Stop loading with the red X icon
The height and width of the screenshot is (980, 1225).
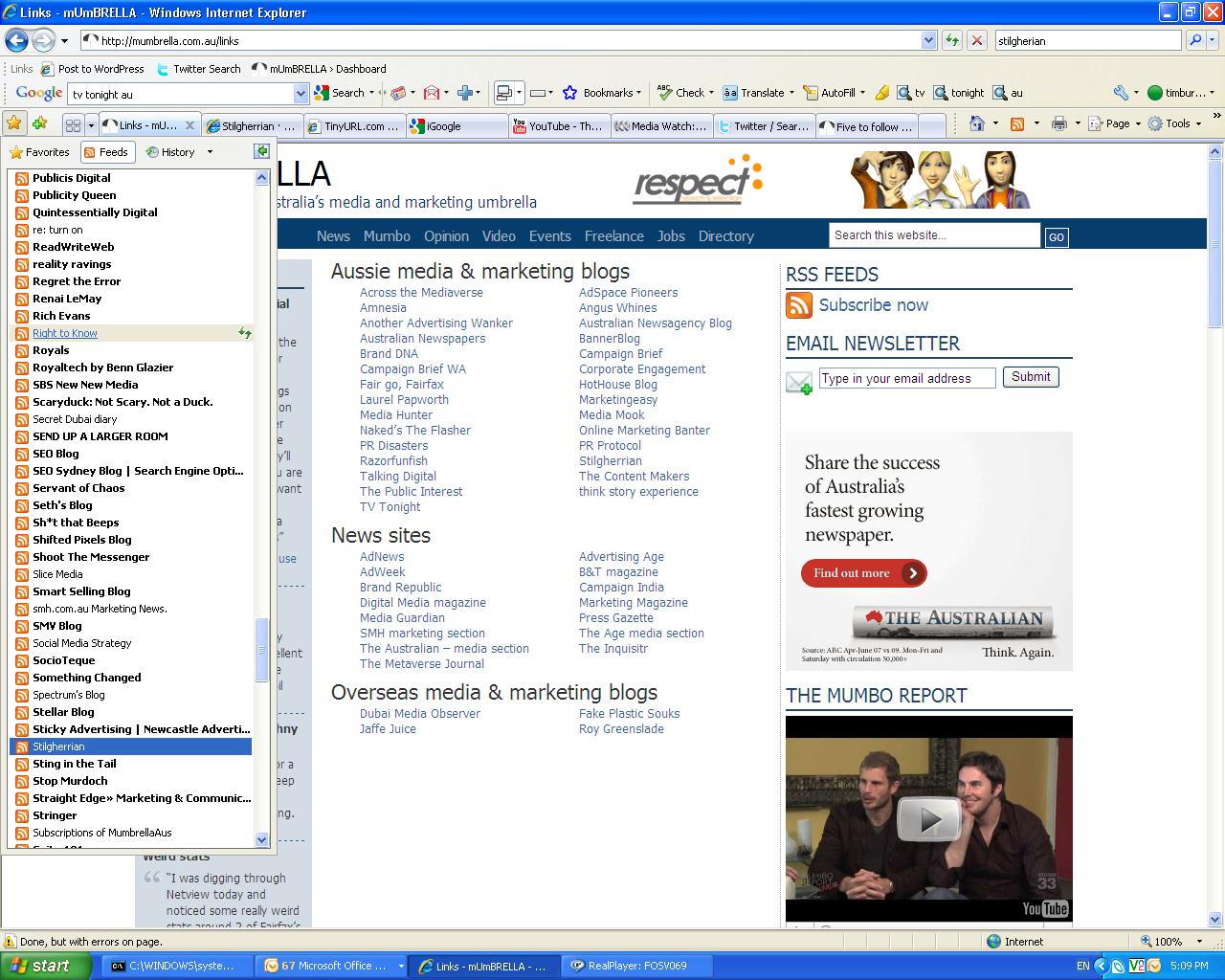[976, 40]
